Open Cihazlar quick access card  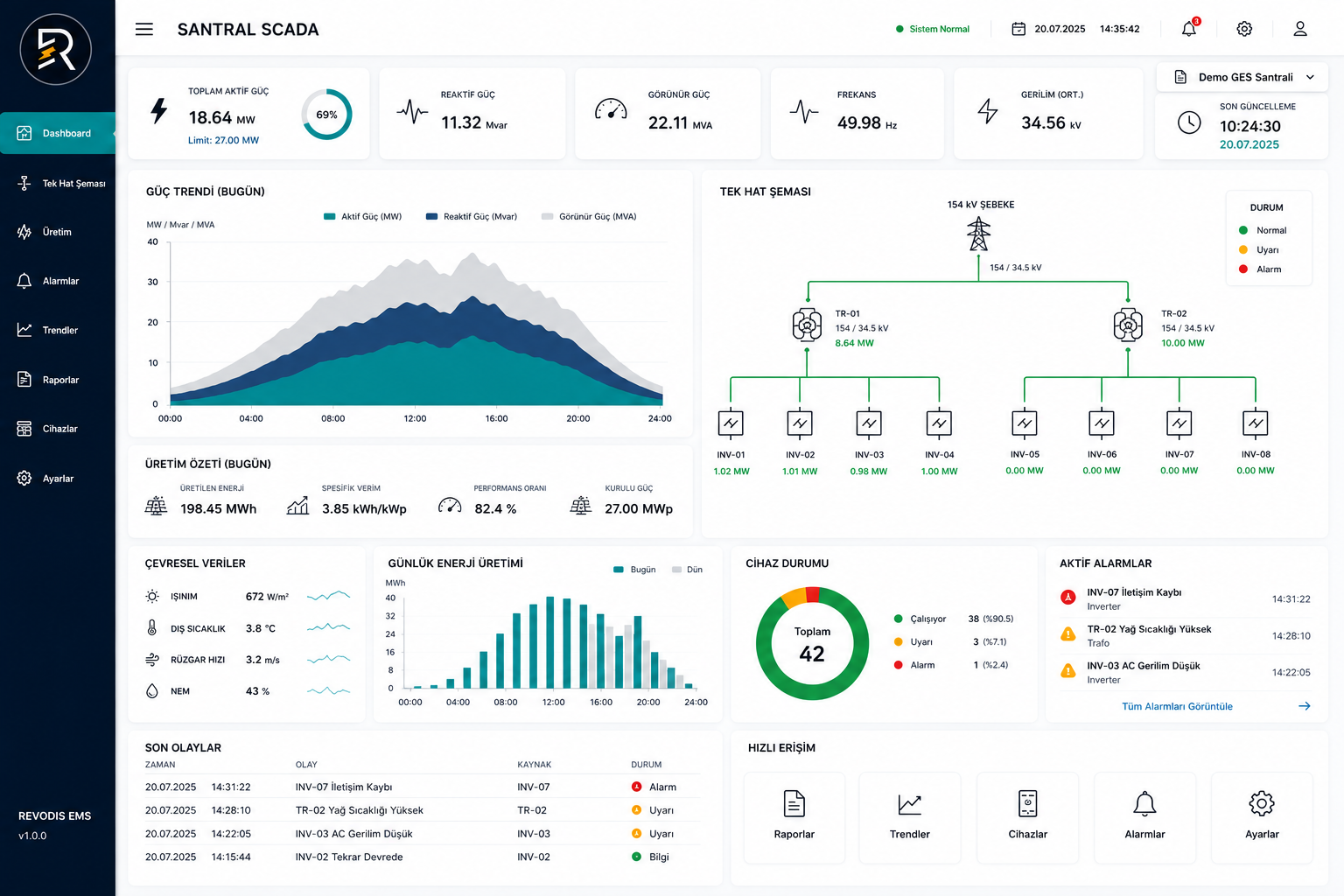point(1028,818)
